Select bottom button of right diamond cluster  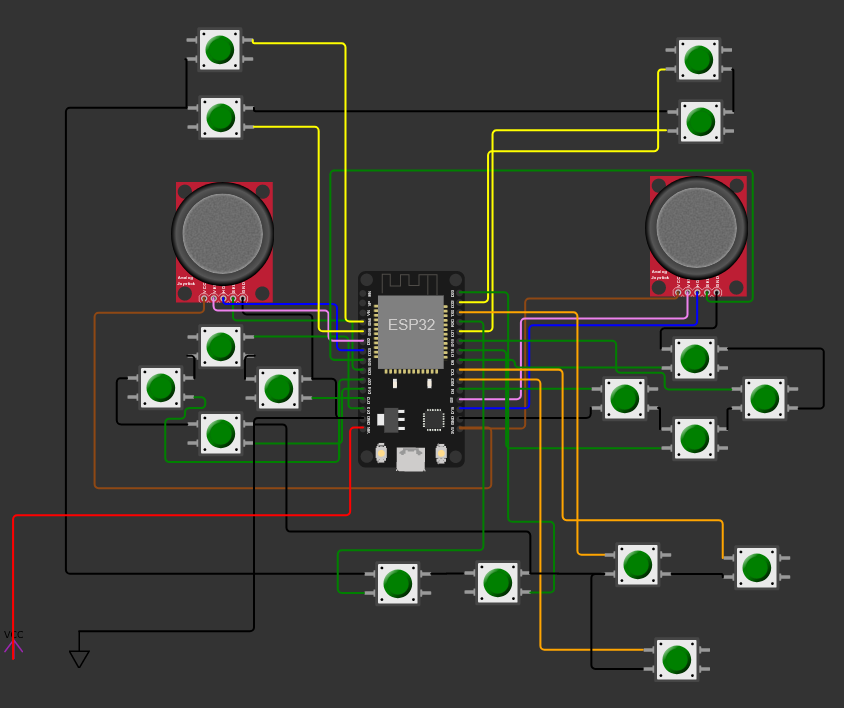point(694,439)
